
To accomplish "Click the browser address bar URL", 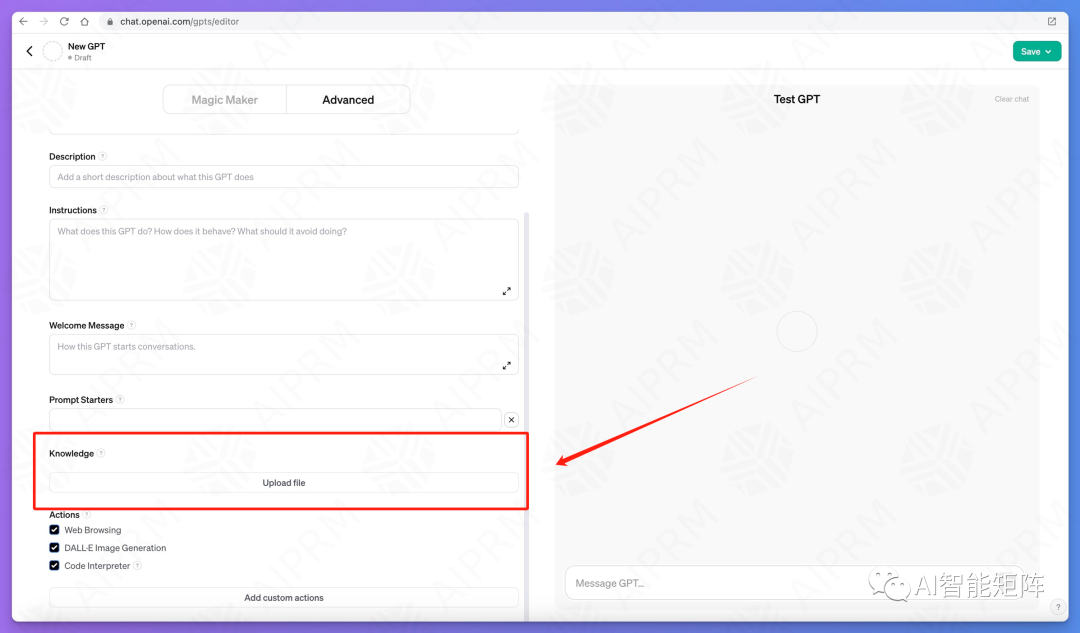I will [x=180, y=21].
